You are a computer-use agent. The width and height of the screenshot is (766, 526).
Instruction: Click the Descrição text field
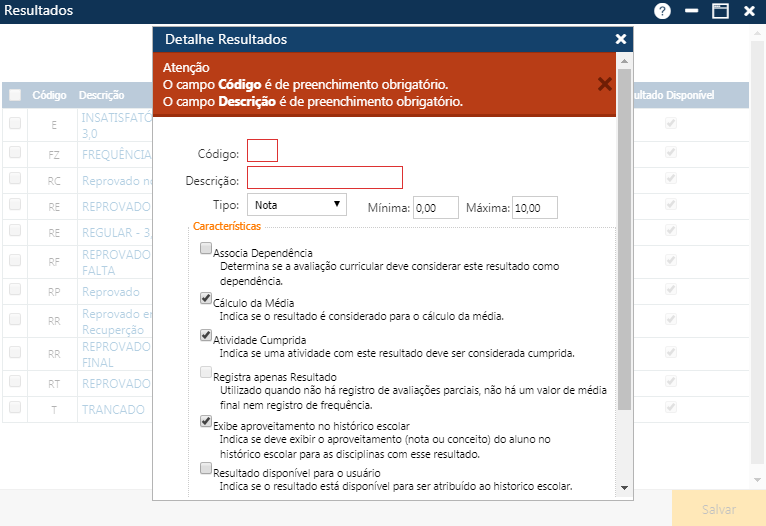tap(324, 178)
